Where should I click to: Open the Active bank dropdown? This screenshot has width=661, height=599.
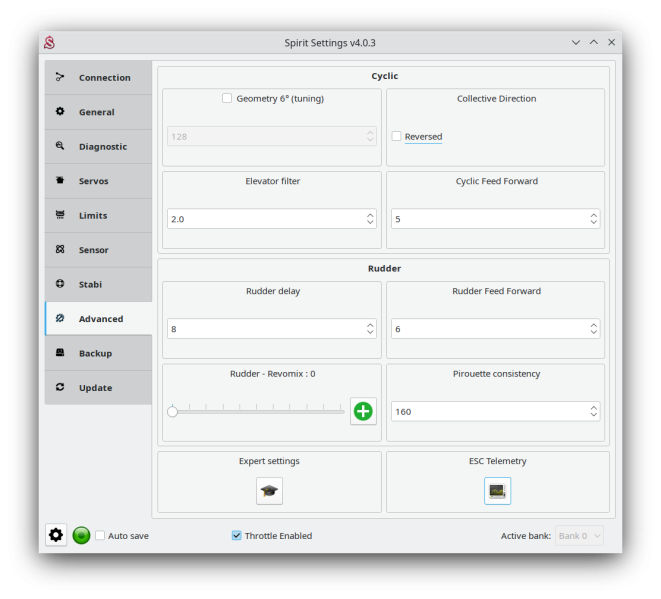tap(579, 535)
